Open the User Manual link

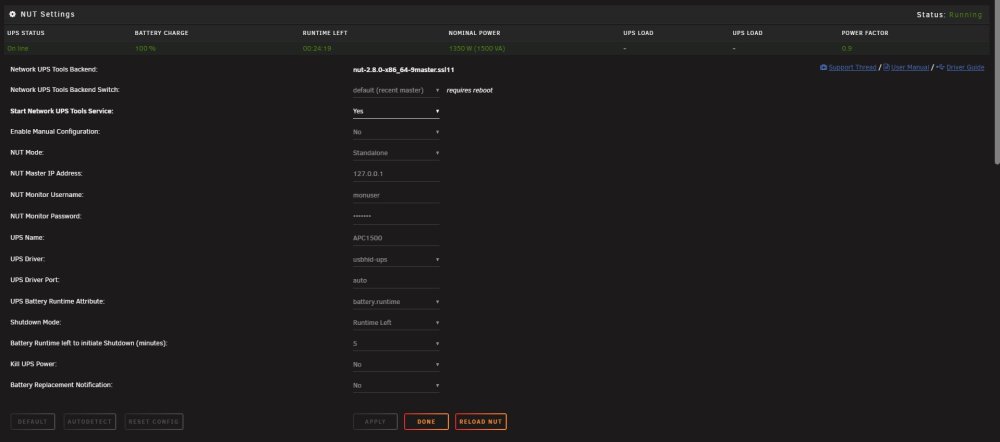pyautogui.click(x=909, y=68)
